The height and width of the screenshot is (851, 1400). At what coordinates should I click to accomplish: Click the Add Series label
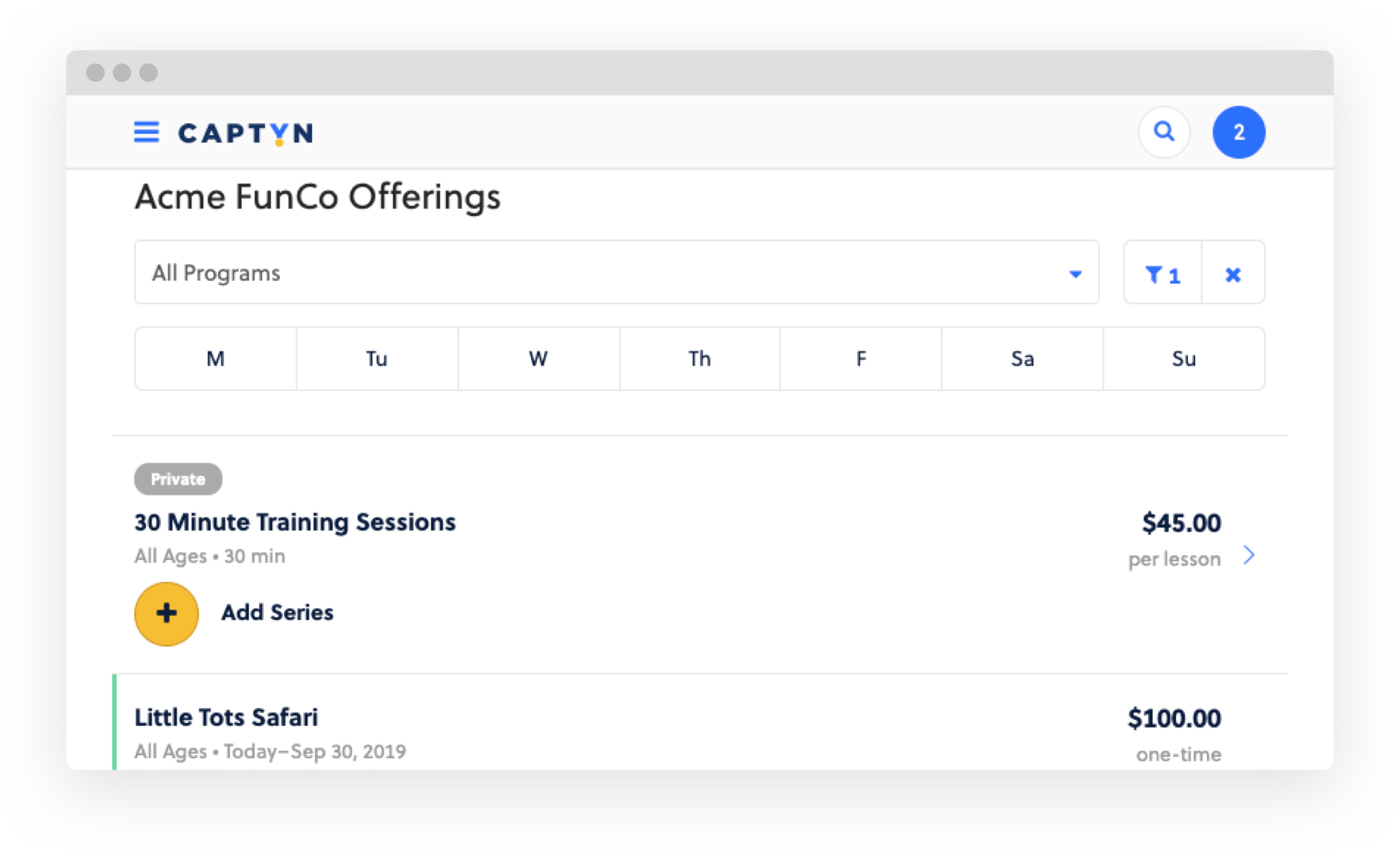[277, 612]
